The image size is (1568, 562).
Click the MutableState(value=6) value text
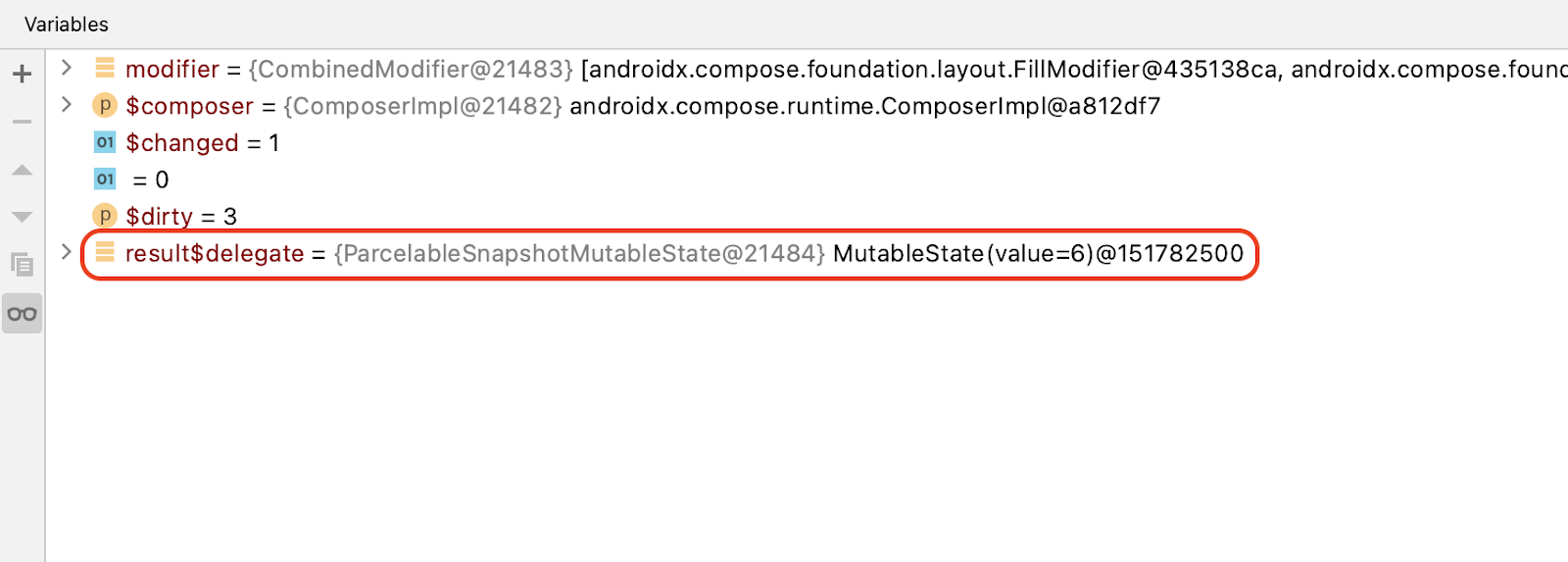(x=1038, y=254)
